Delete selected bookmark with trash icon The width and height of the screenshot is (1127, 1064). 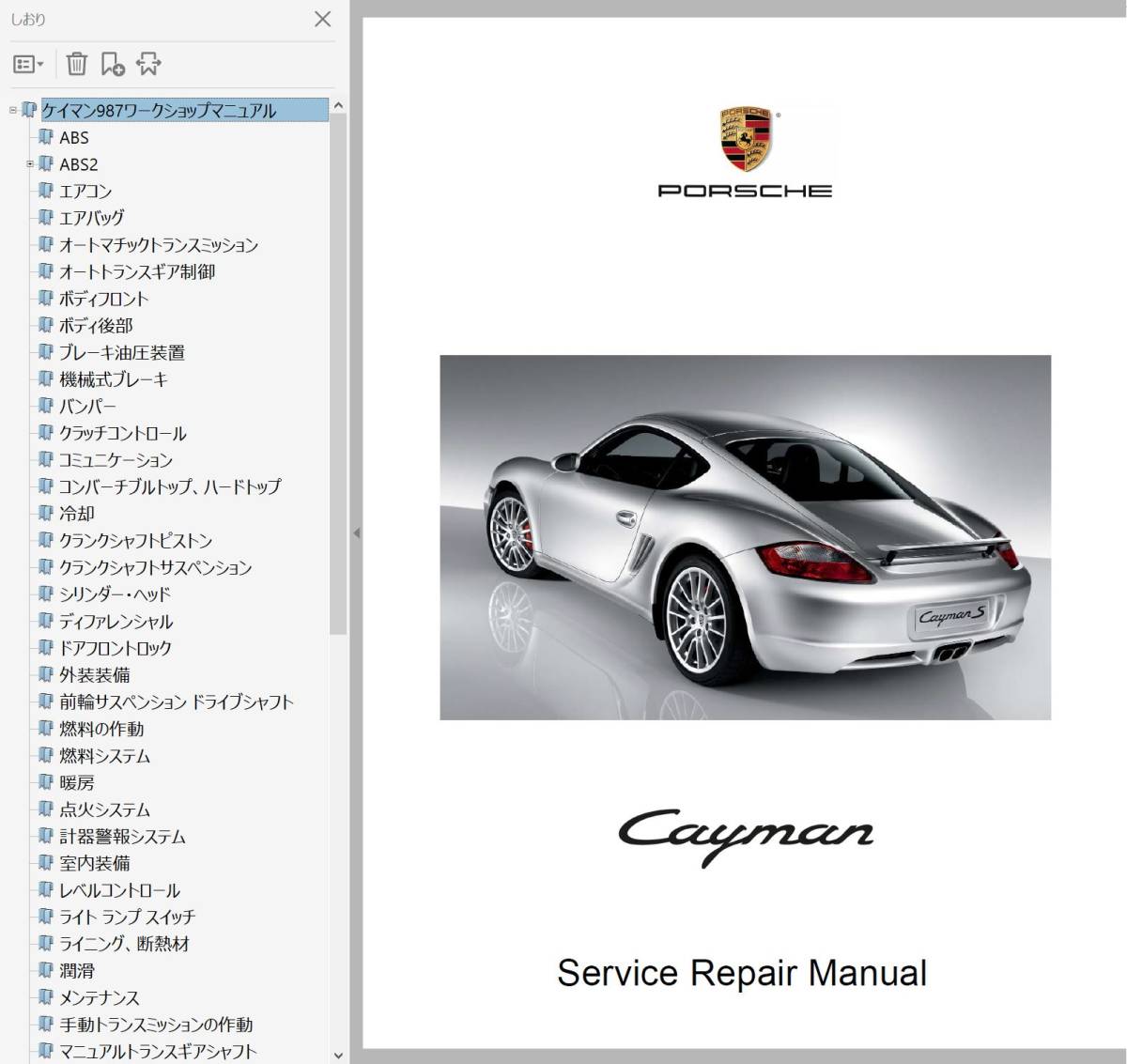tap(77, 64)
